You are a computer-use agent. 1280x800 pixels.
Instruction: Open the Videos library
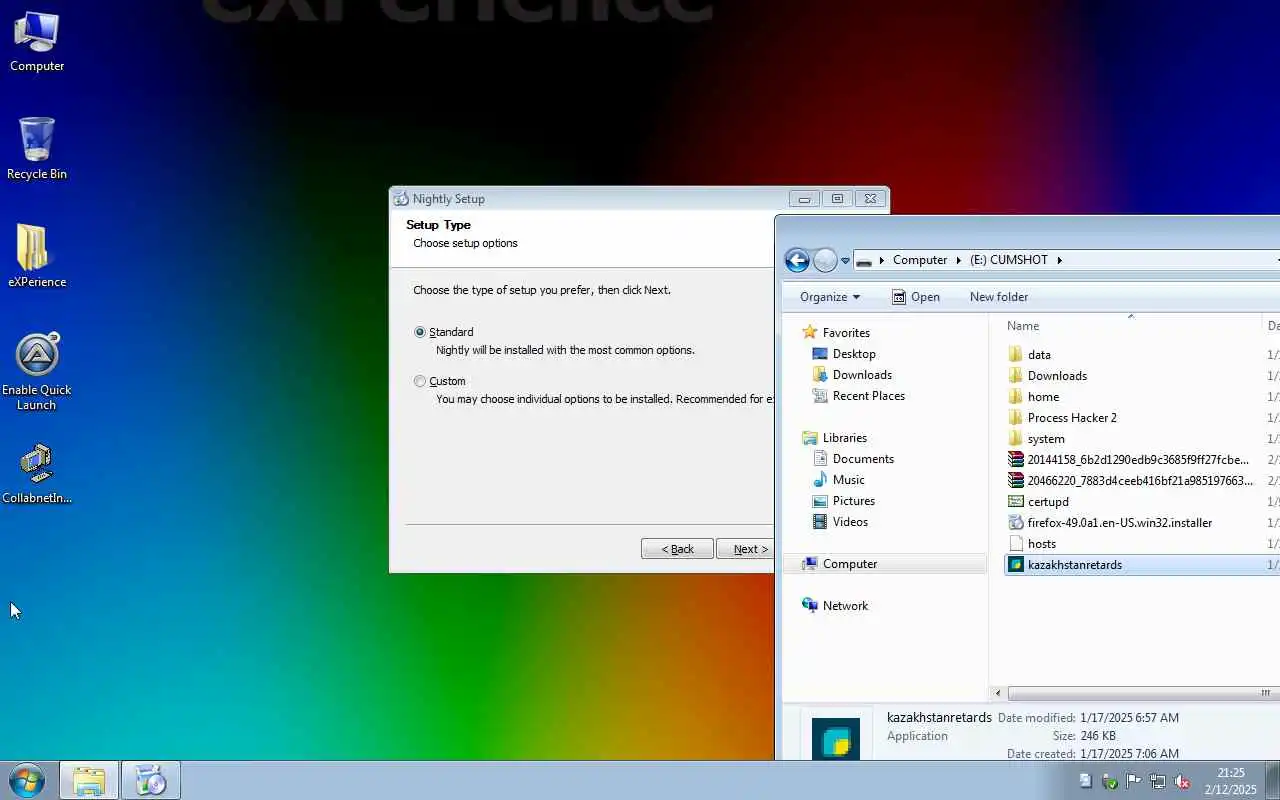[850, 522]
